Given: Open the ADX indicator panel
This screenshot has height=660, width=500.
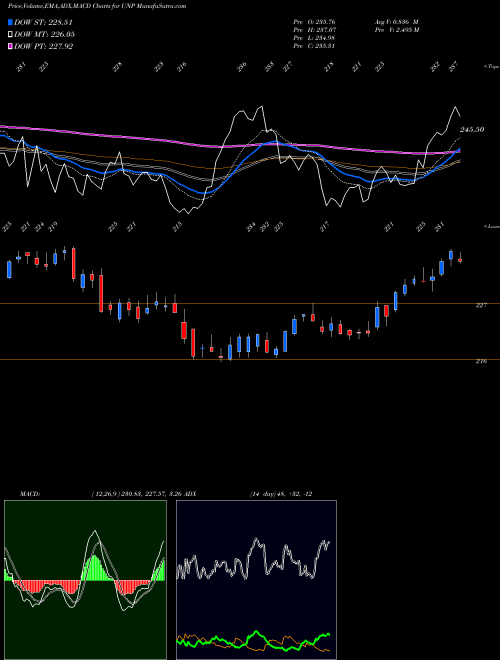Looking at the screenshot, I should 256,580.
